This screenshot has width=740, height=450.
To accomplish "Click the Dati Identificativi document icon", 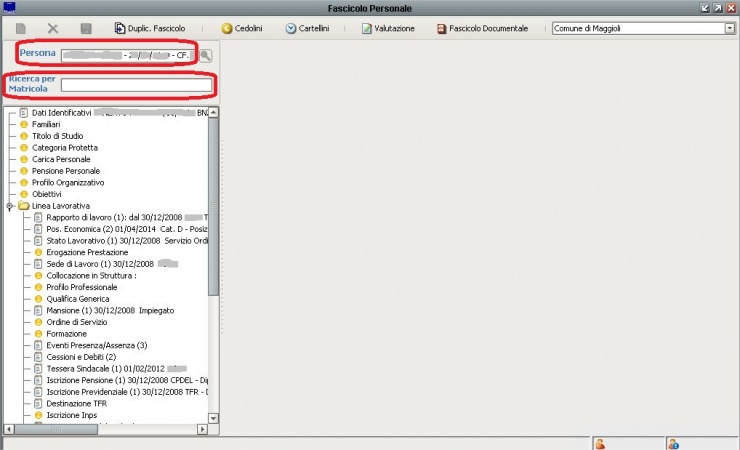I will [24, 113].
